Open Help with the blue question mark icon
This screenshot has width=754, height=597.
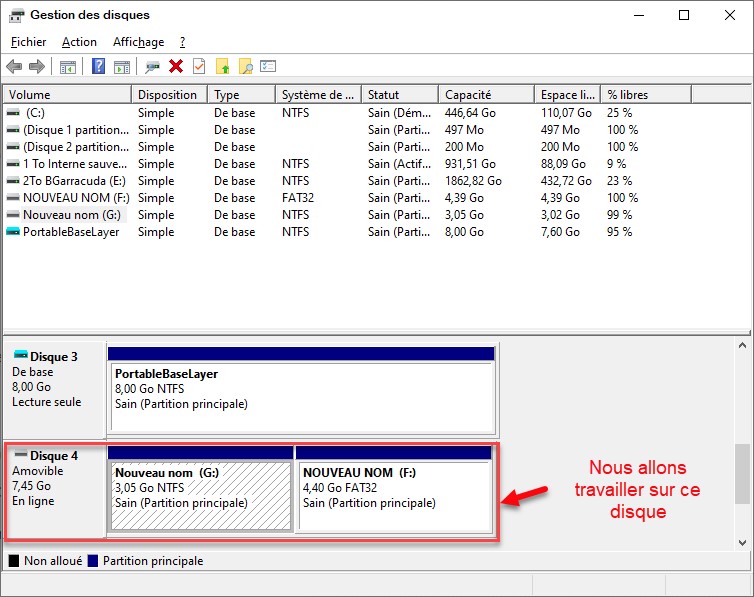pos(99,66)
